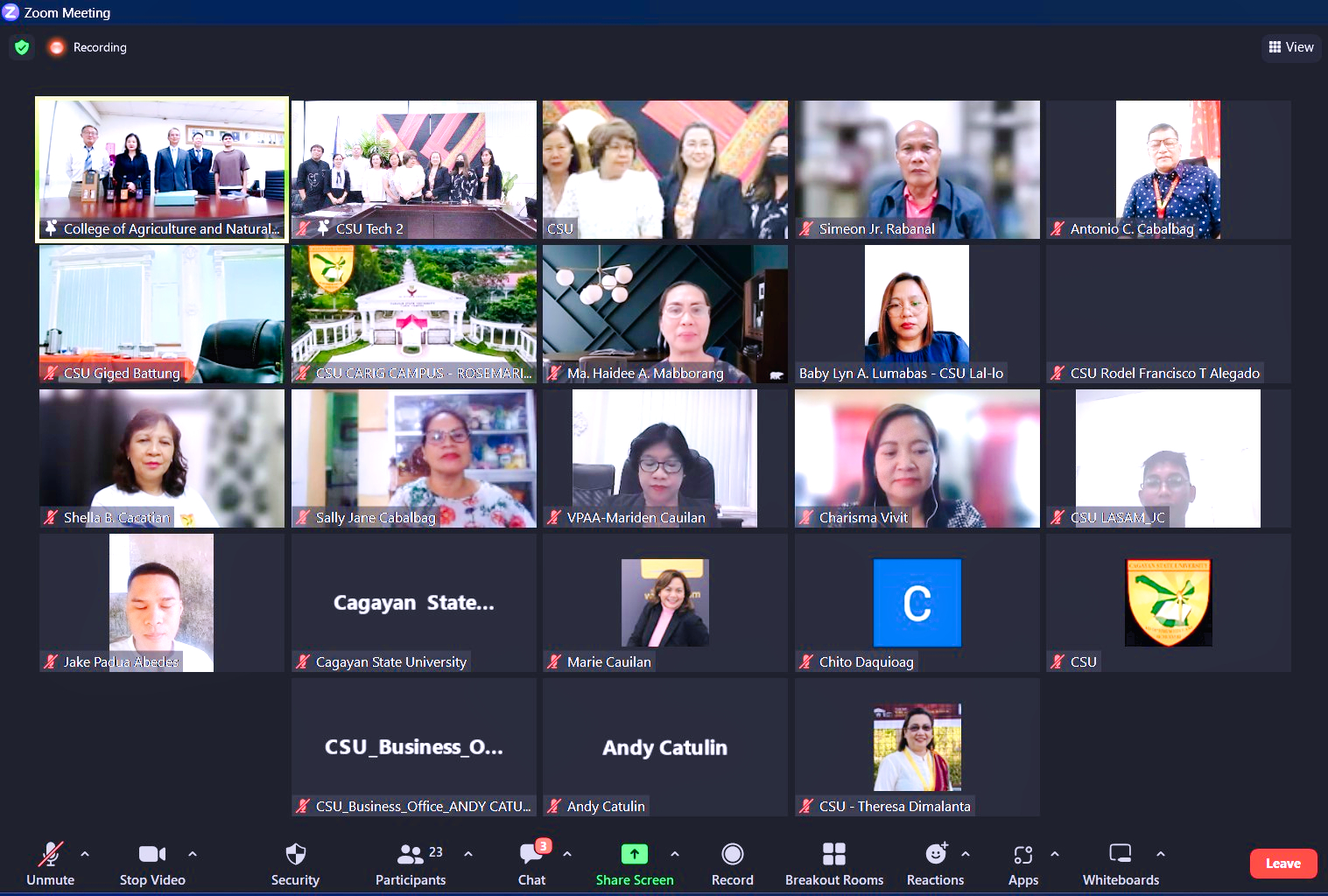Select Chito Daquioag's blue C avatar

pos(917,603)
